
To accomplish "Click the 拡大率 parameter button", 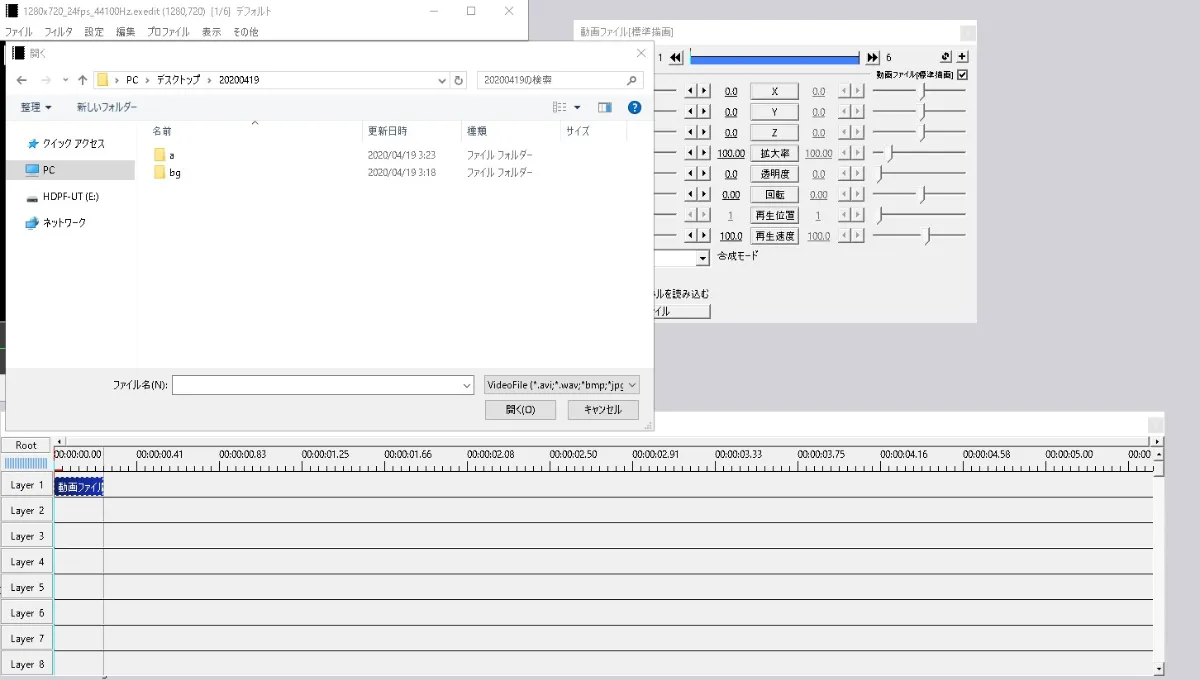I will point(774,153).
